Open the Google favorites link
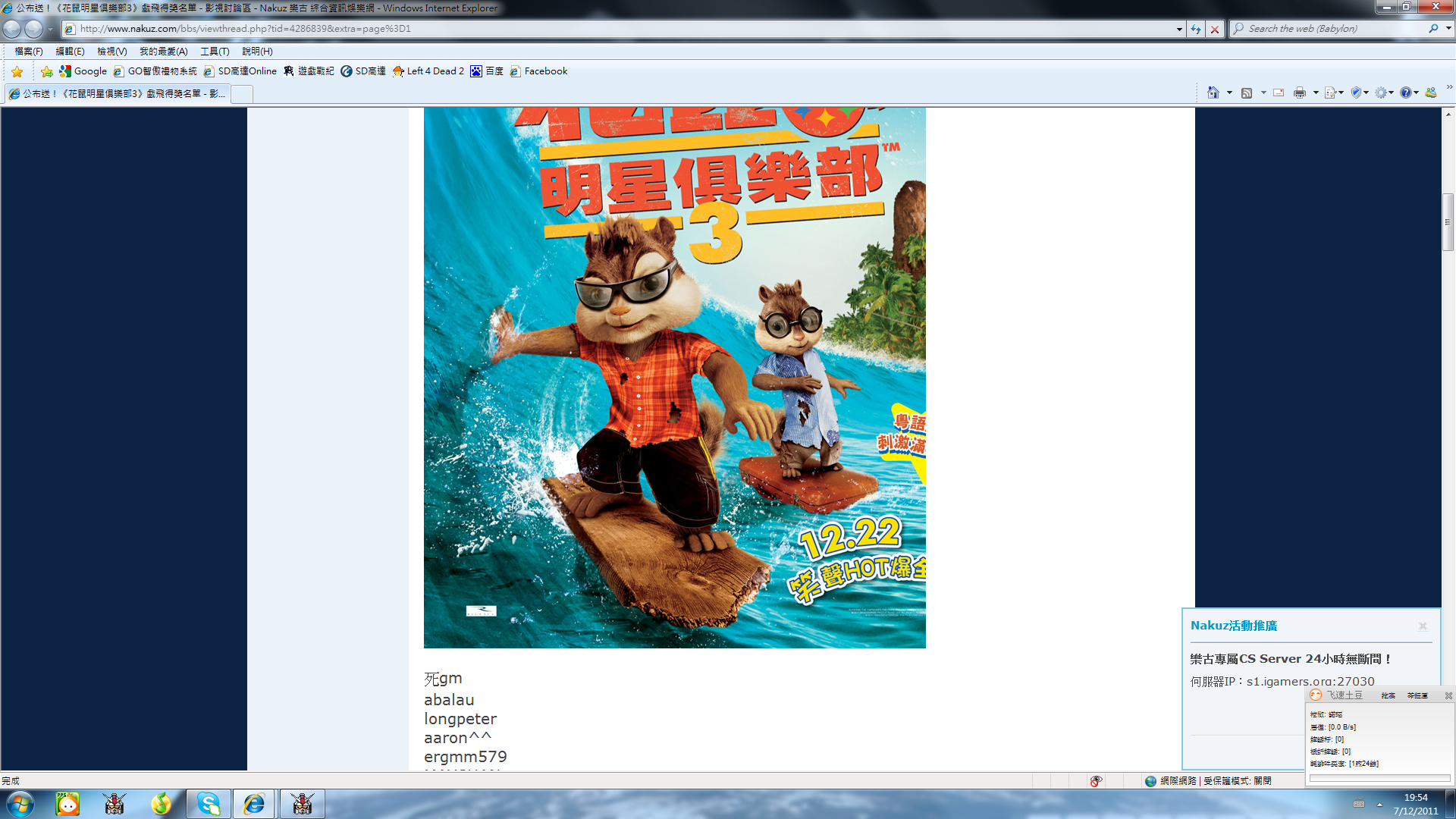The height and width of the screenshot is (819, 1456). (x=83, y=71)
